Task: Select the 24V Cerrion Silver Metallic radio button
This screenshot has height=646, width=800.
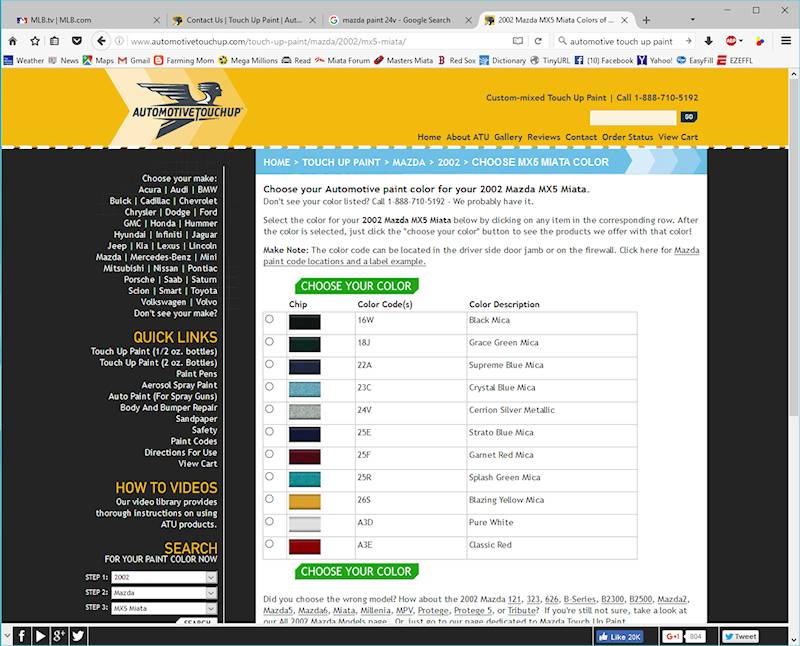Action: tap(269, 409)
